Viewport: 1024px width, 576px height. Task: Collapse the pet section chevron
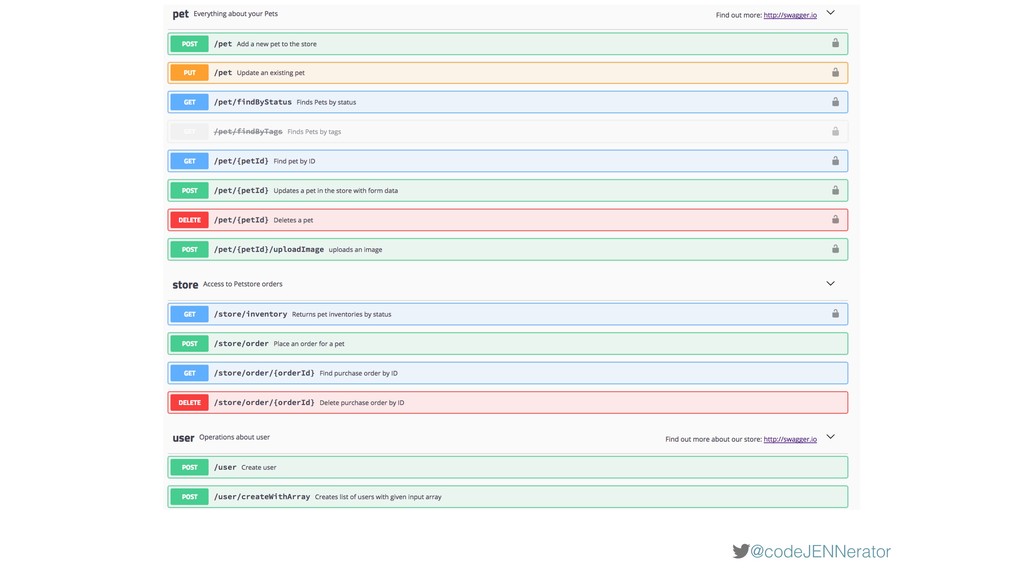tap(831, 12)
